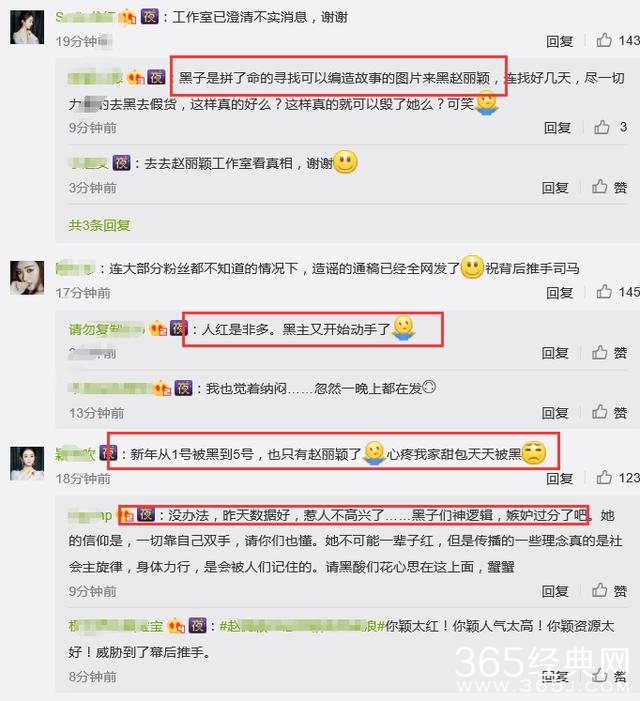Like the reply starting '没办法，昨天数据好'

coord(609,591)
